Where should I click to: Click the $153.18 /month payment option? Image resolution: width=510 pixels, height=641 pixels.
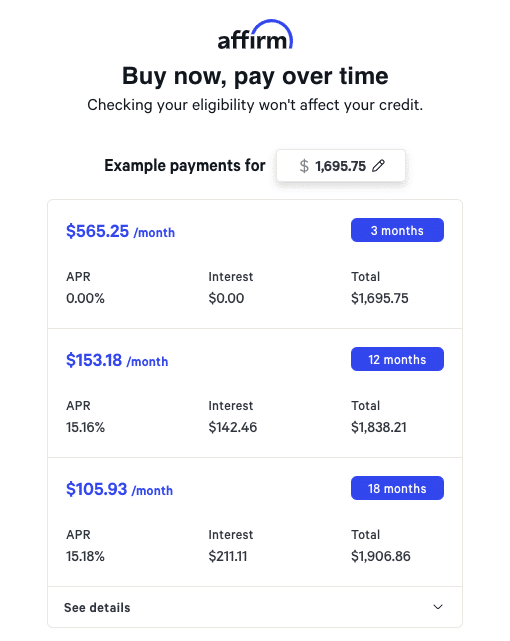pos(117,361)
